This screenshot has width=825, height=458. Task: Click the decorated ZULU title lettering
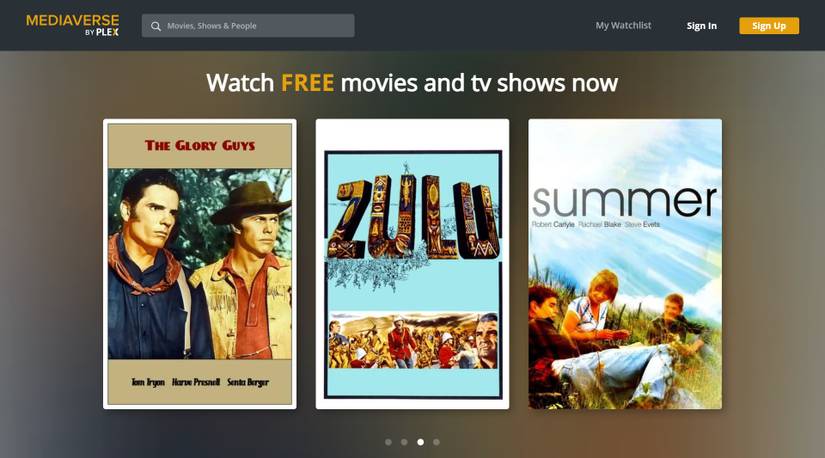point(412,217)
